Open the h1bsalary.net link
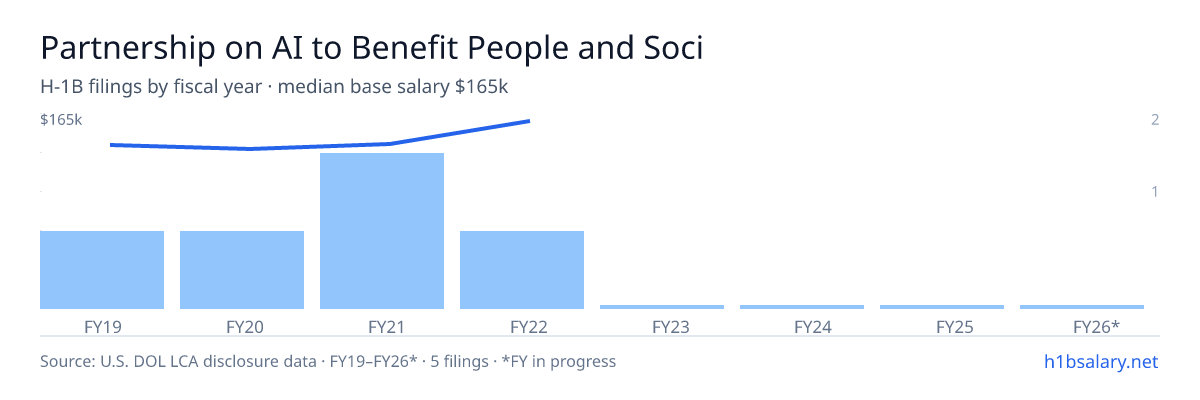 click(x=1100, y=361)
